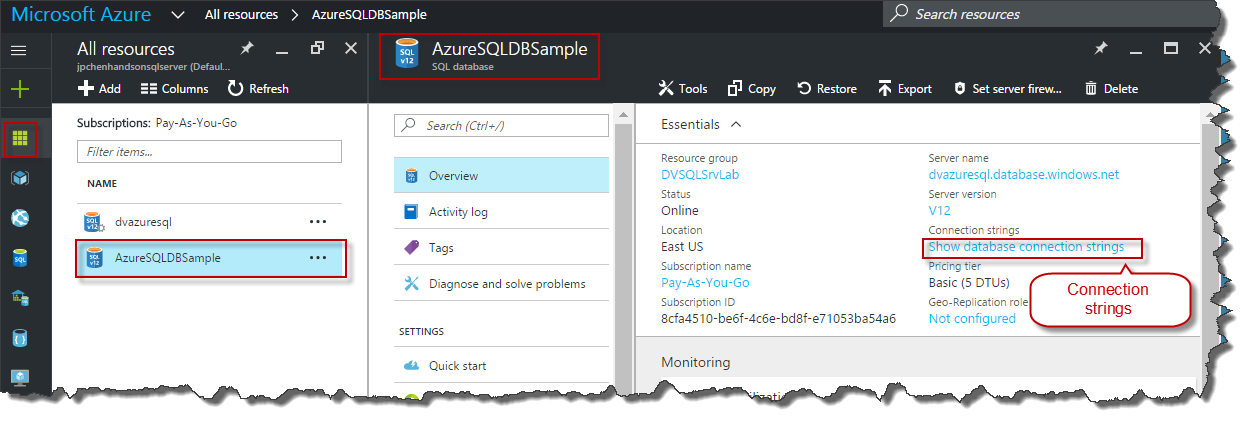1254x426 pixels.
Task: Expand dropdown next to Microsoft Azure
Action: [x=177, y=15]
